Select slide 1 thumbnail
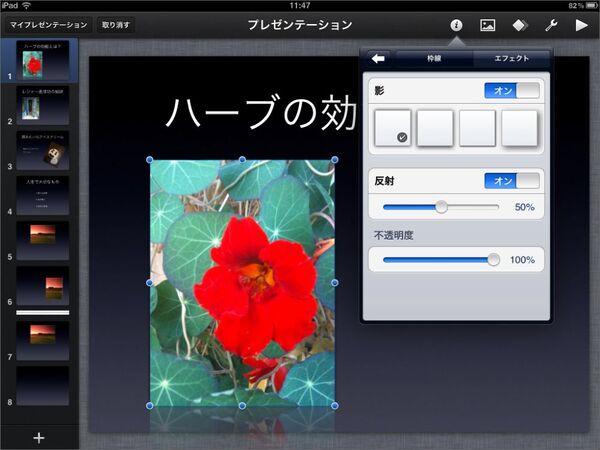This screenshot has height=450, width=600. [42, 60]
